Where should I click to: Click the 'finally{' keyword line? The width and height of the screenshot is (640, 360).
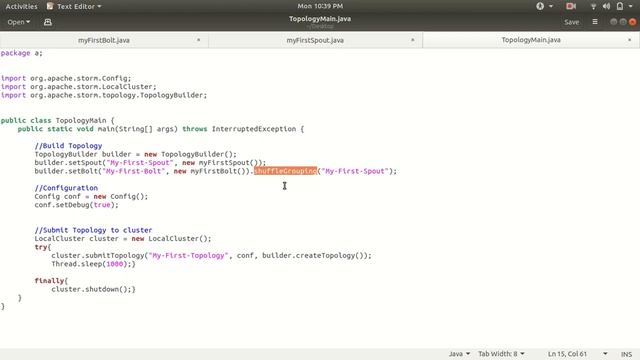tap(51, 281)
